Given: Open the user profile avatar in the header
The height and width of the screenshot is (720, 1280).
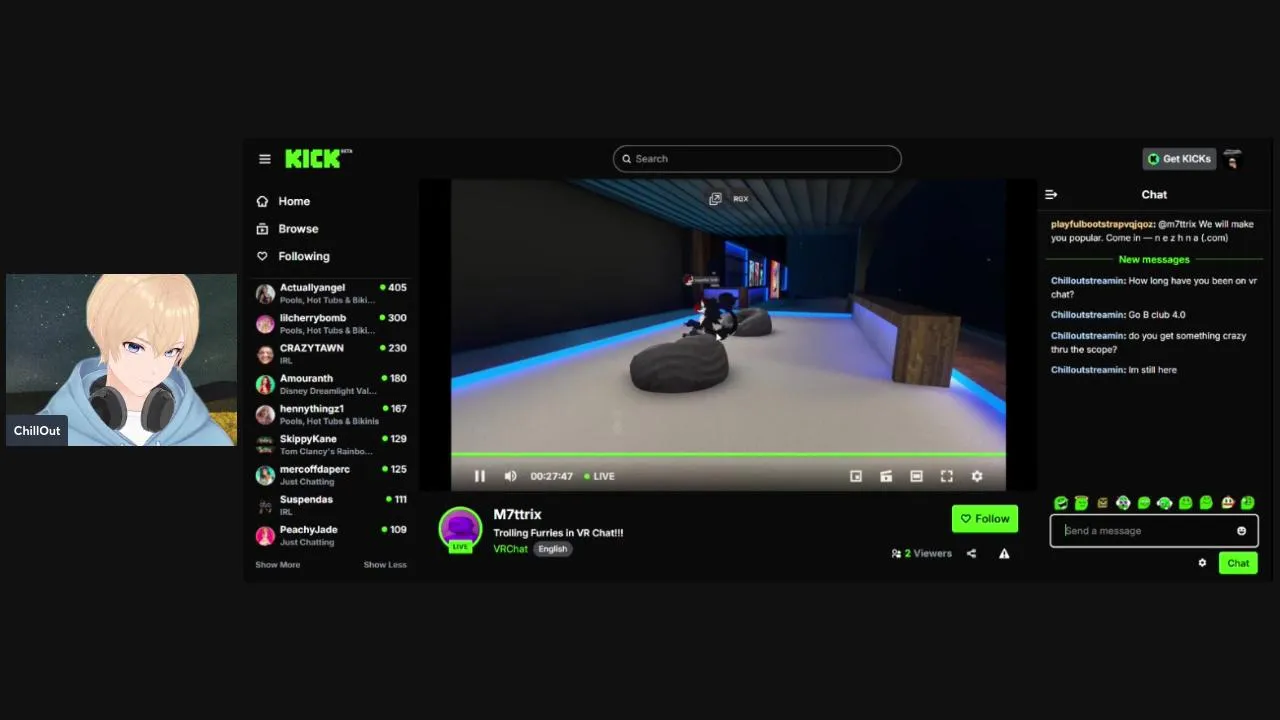Looking at the screenshot, I should (1232, 159).
